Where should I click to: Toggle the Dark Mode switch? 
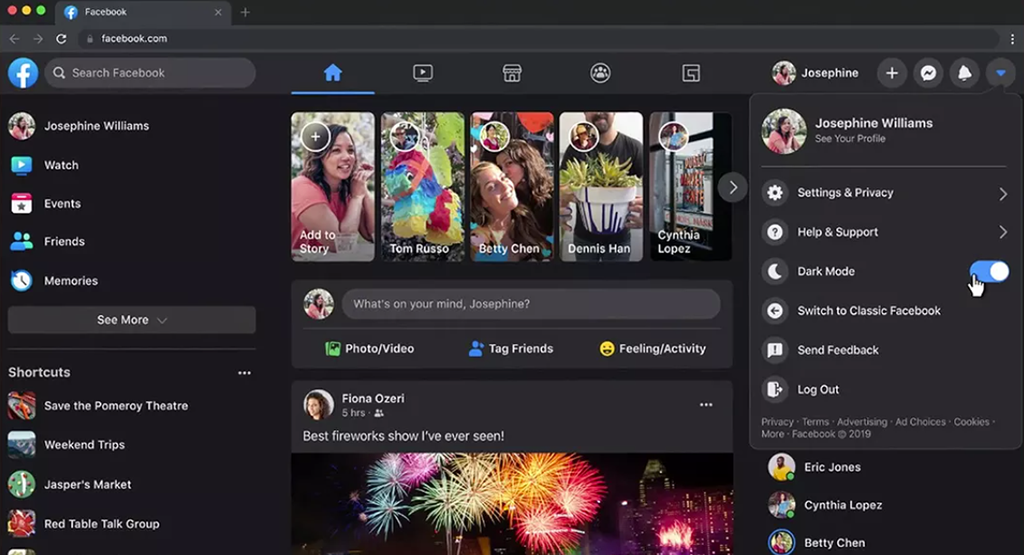989,271
